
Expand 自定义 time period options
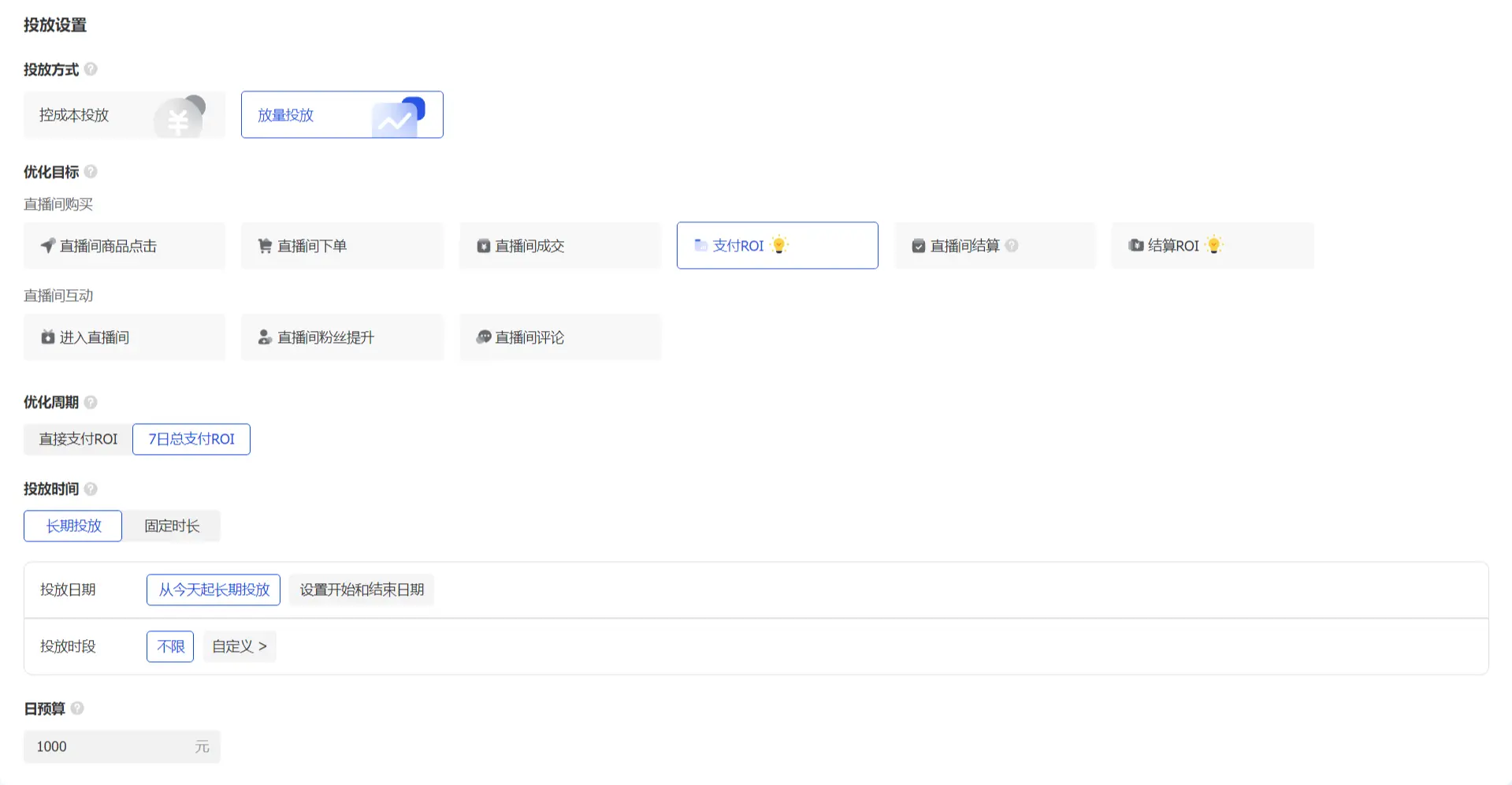[x=240, y=646]
